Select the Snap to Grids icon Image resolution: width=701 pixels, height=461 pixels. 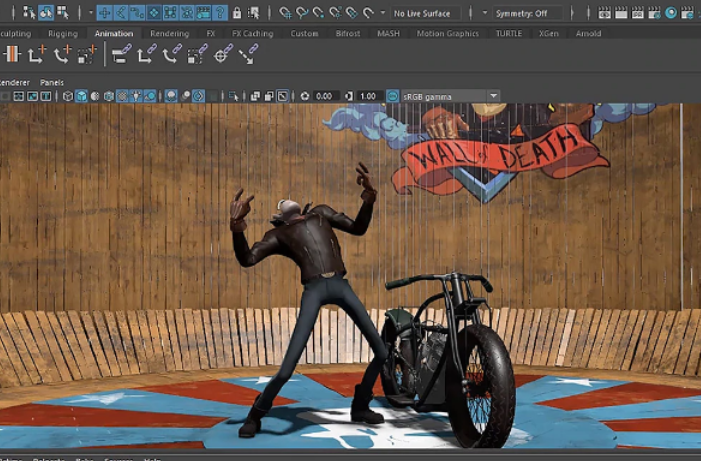click(285, 13)
